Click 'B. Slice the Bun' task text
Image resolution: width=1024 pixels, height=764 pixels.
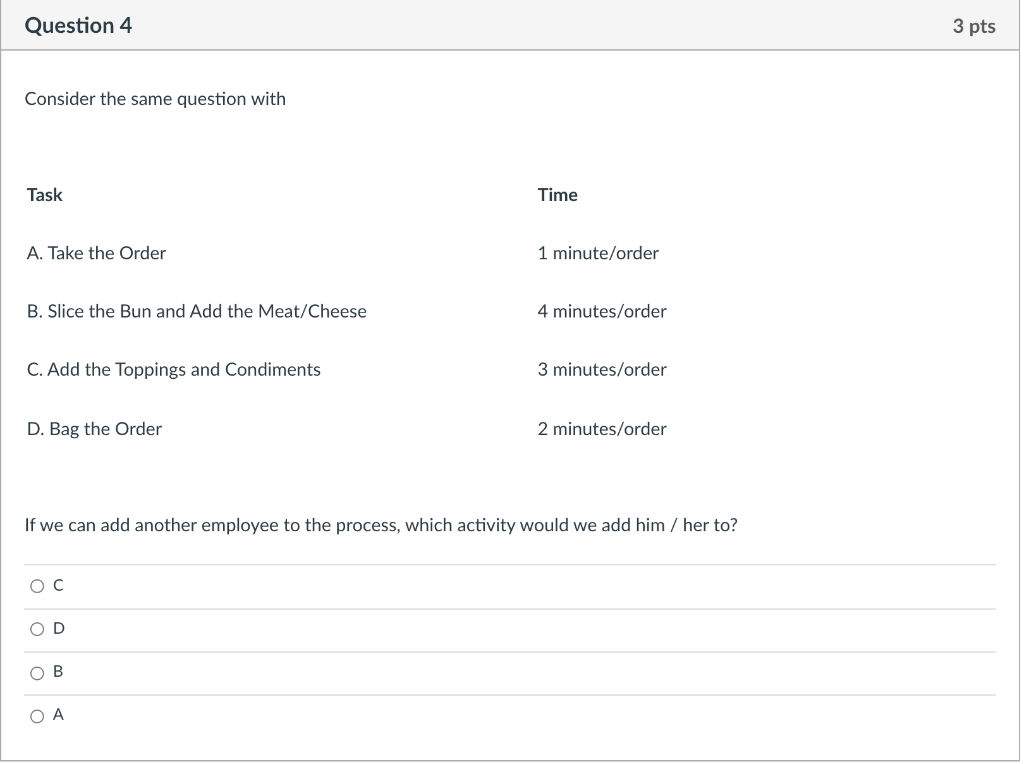196,311
